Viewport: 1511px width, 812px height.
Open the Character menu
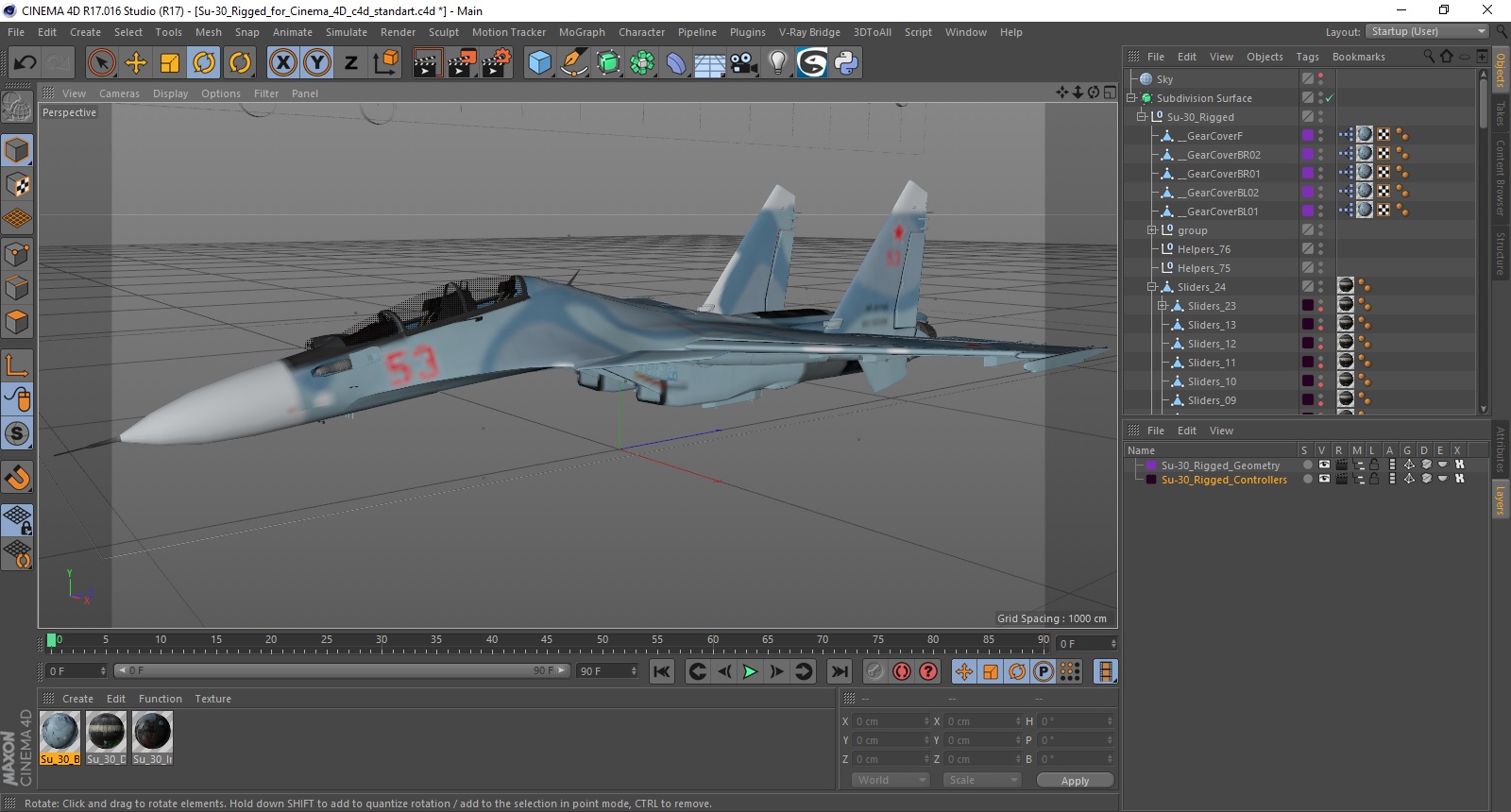click(641, 32)
